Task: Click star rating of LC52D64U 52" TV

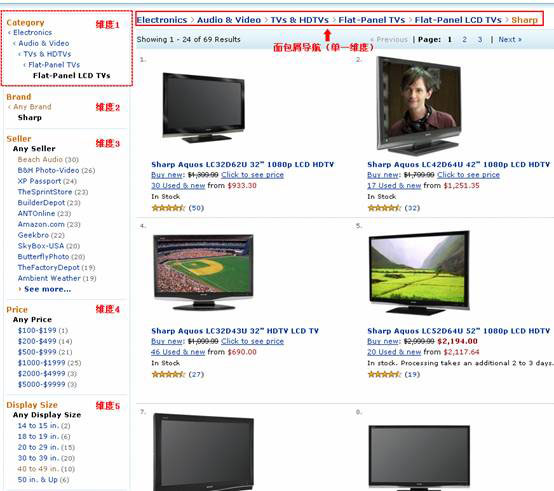Action: 384,374
